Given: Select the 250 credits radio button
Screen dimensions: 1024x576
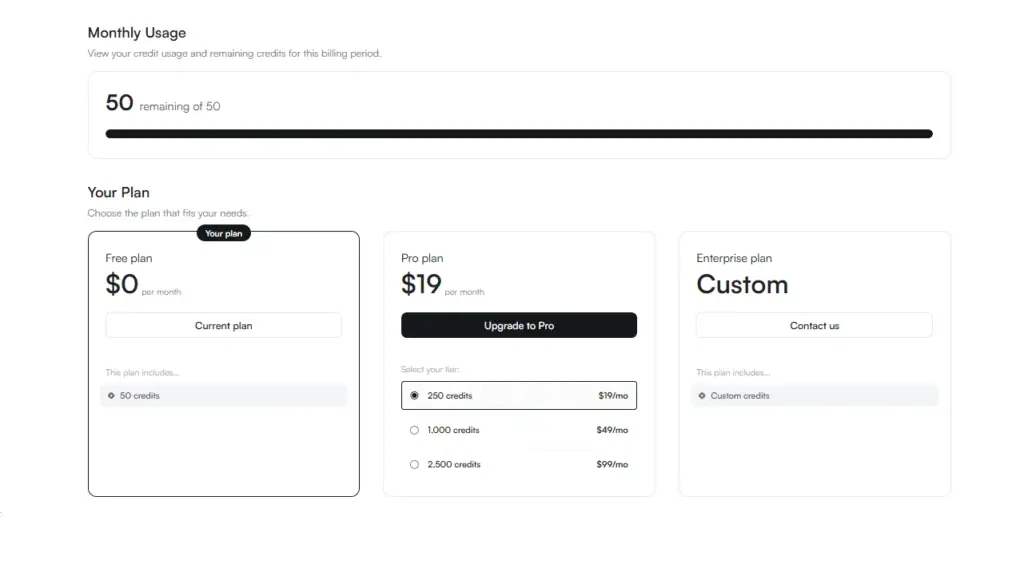Looking at the screenshot, I should pos(414,396).
